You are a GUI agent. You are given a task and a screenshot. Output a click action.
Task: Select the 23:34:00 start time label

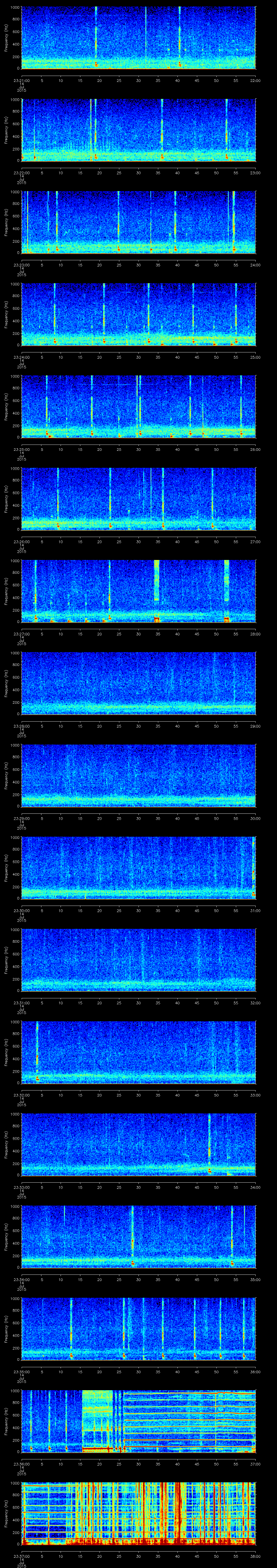click(x=21, y=1279)
